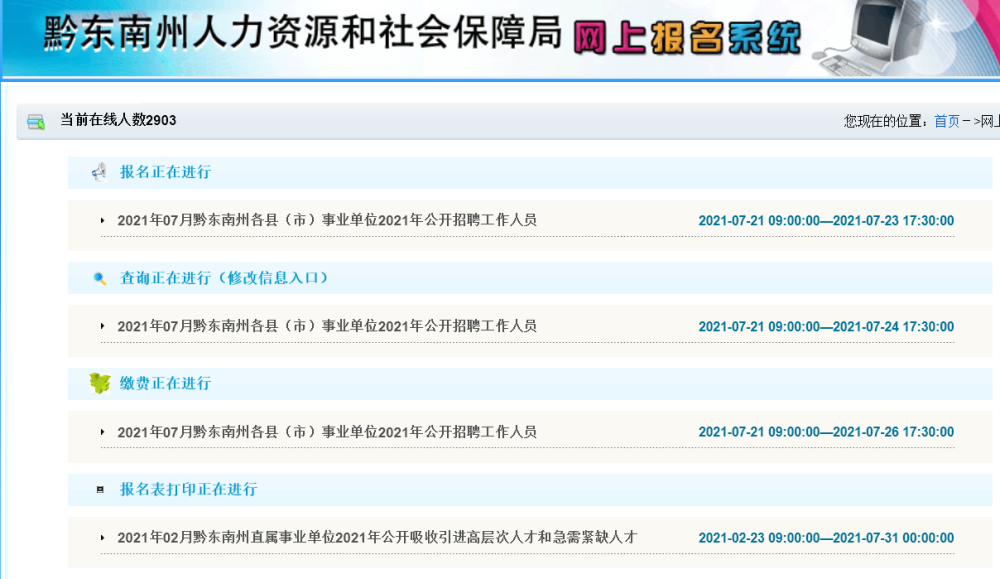This screenshot has height=579, width=1000.
Task: Open the 查询正在进行（修改信息入口） section header
Action: tap(224, 278)
